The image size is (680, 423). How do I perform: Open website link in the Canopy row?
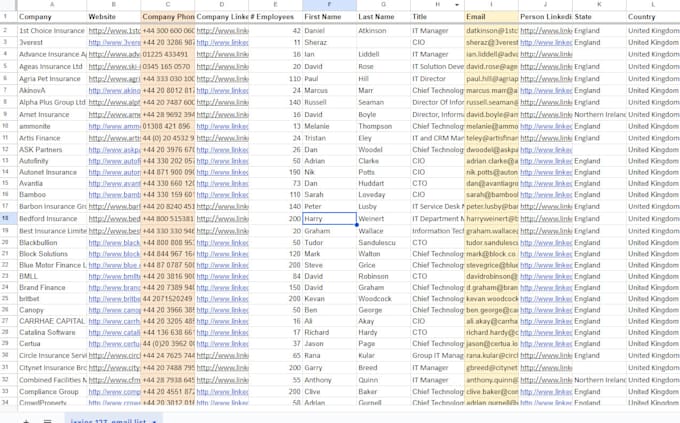point(114,310)
